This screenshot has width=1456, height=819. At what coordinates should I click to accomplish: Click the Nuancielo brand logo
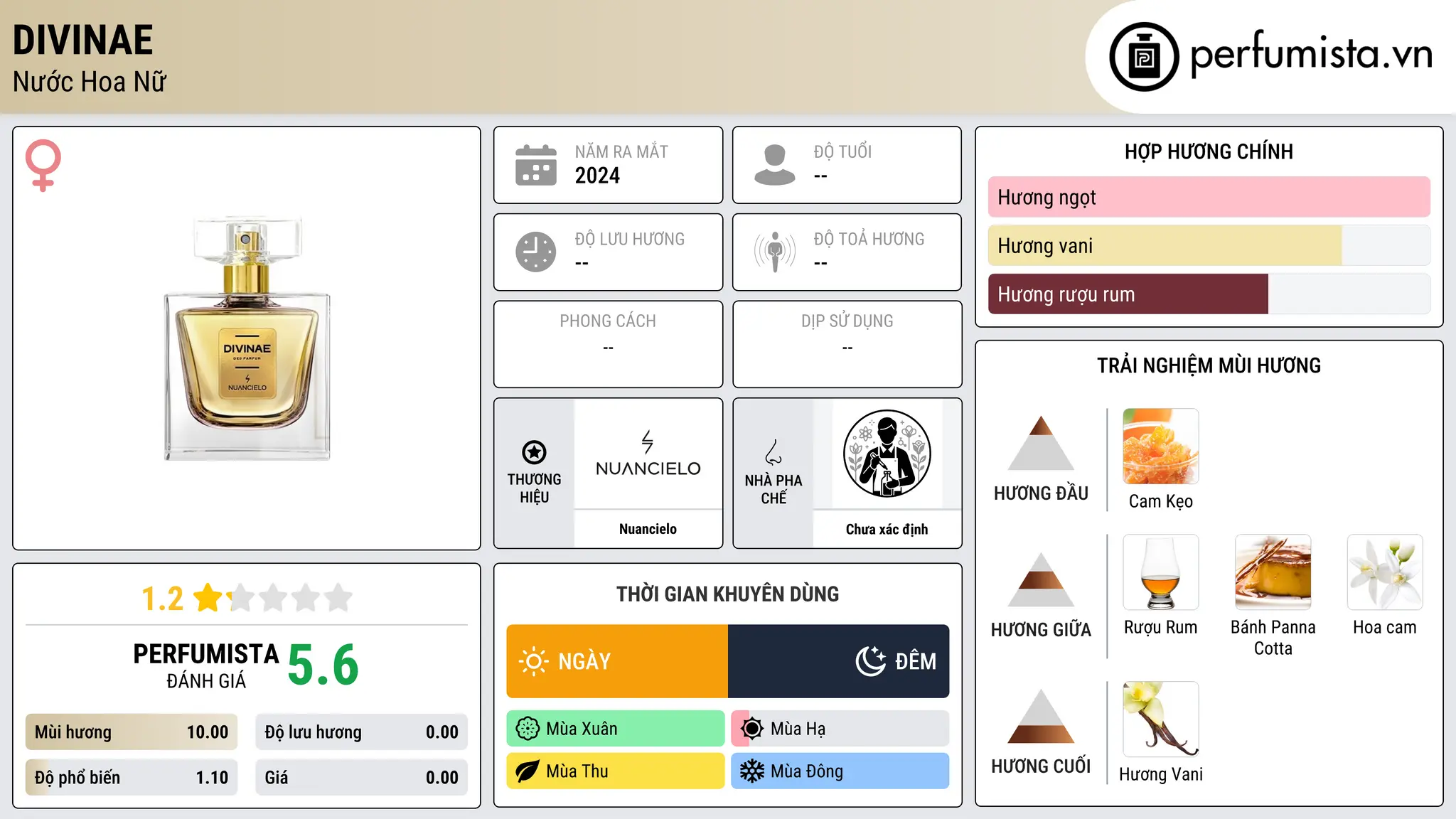[x=648, y=454]
